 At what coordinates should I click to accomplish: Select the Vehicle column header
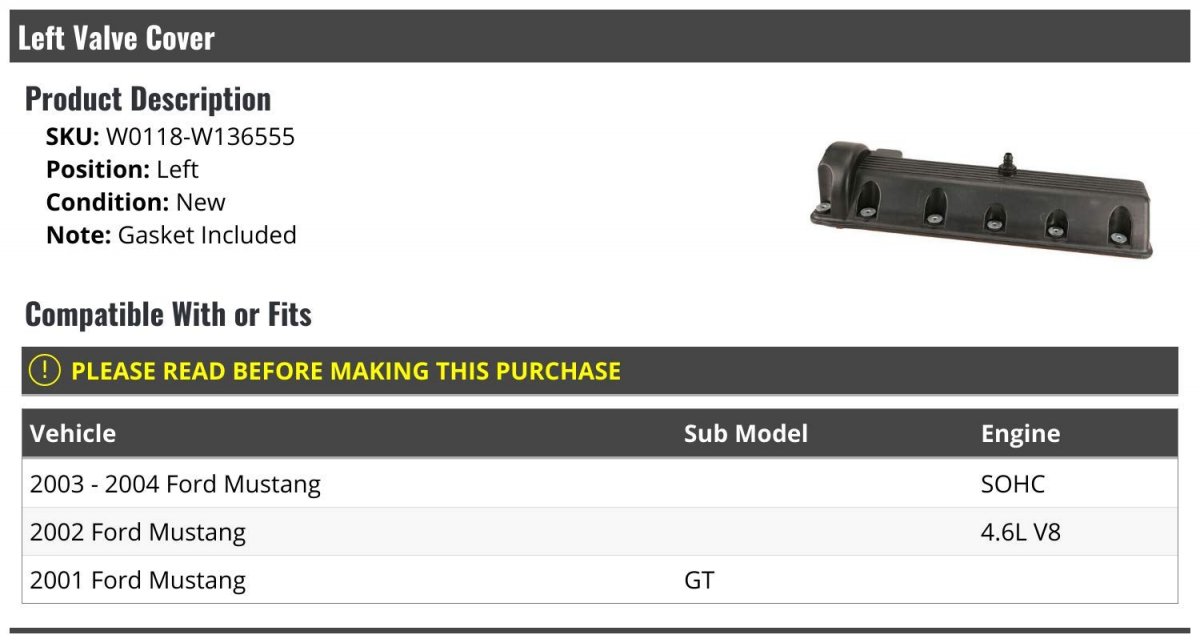(x=73, y=433)
